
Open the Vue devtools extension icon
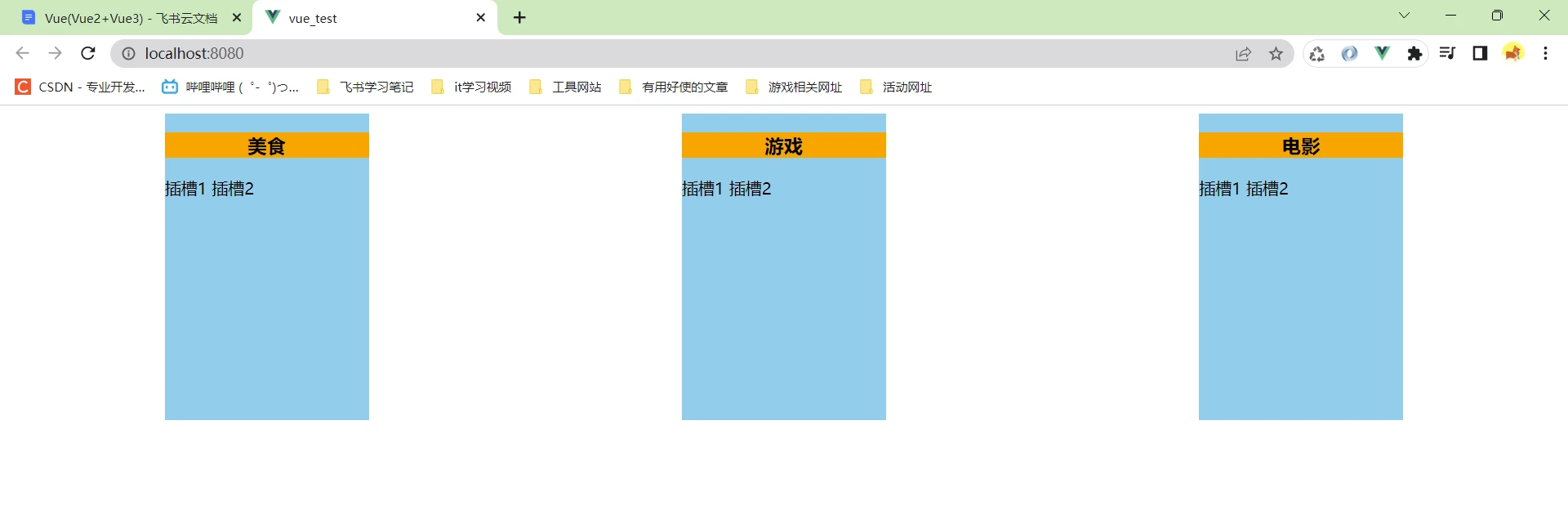pyautogui.click(x=1382, y=54)
